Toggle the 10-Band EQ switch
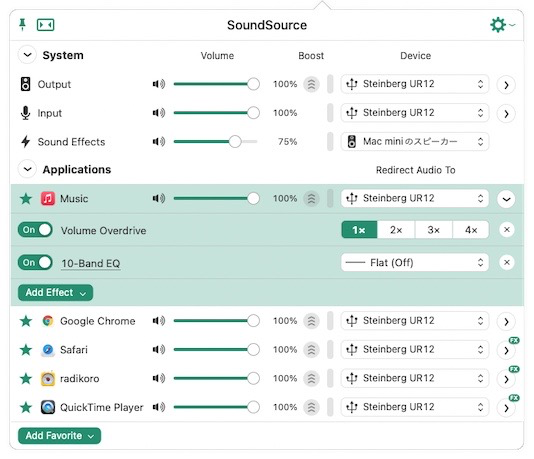 click(x=35, y=263)
